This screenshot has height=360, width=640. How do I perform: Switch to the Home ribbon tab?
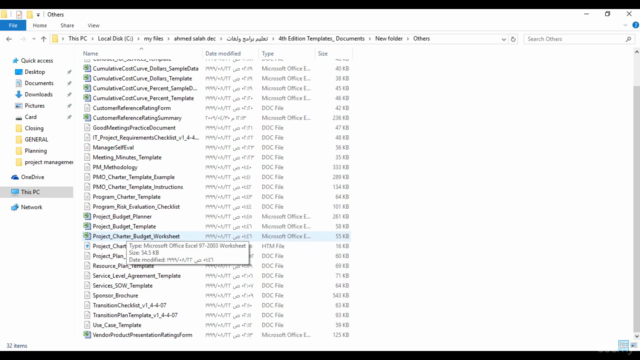tap(40, 25)
